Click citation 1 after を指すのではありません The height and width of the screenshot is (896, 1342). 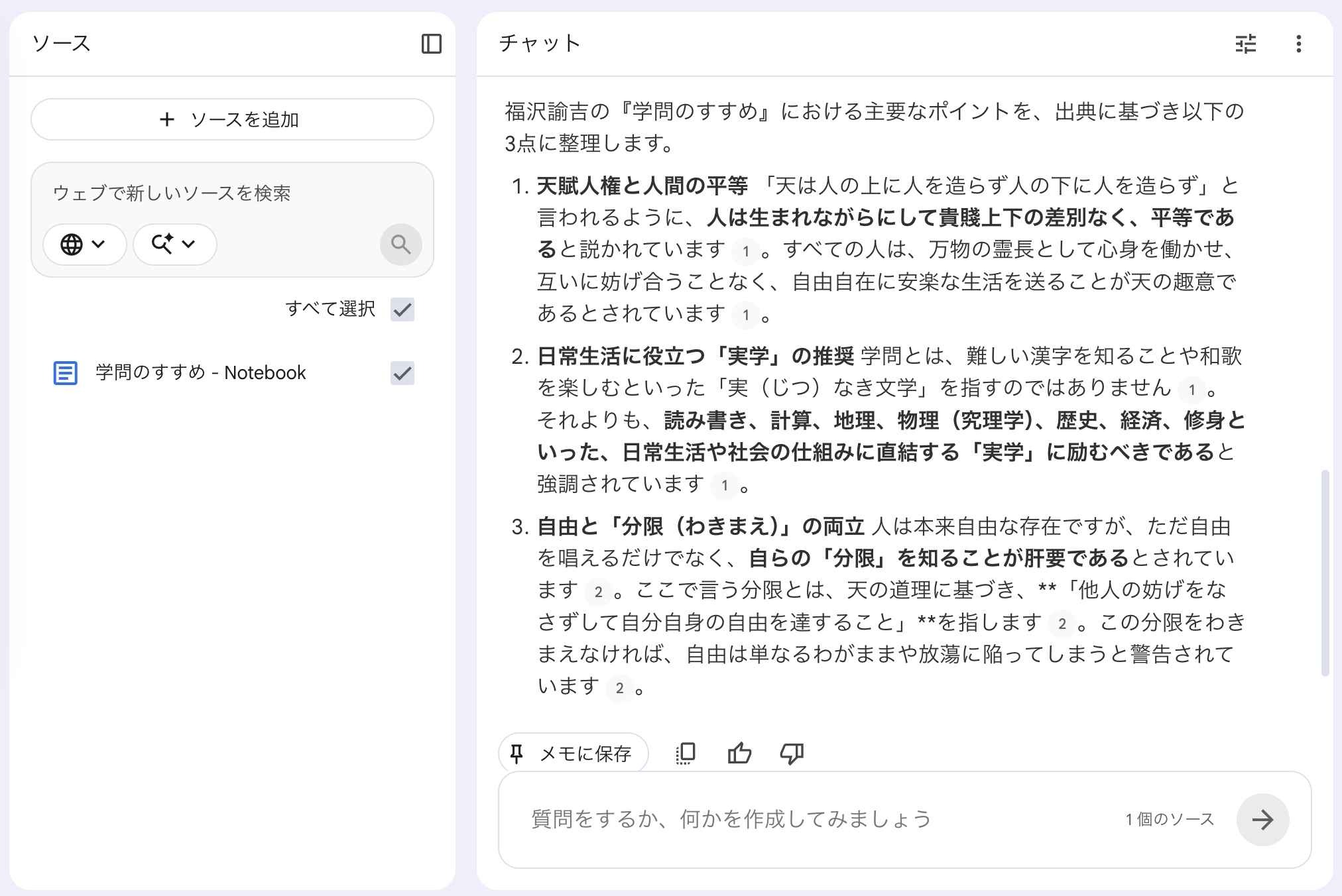pos(1191,390)
